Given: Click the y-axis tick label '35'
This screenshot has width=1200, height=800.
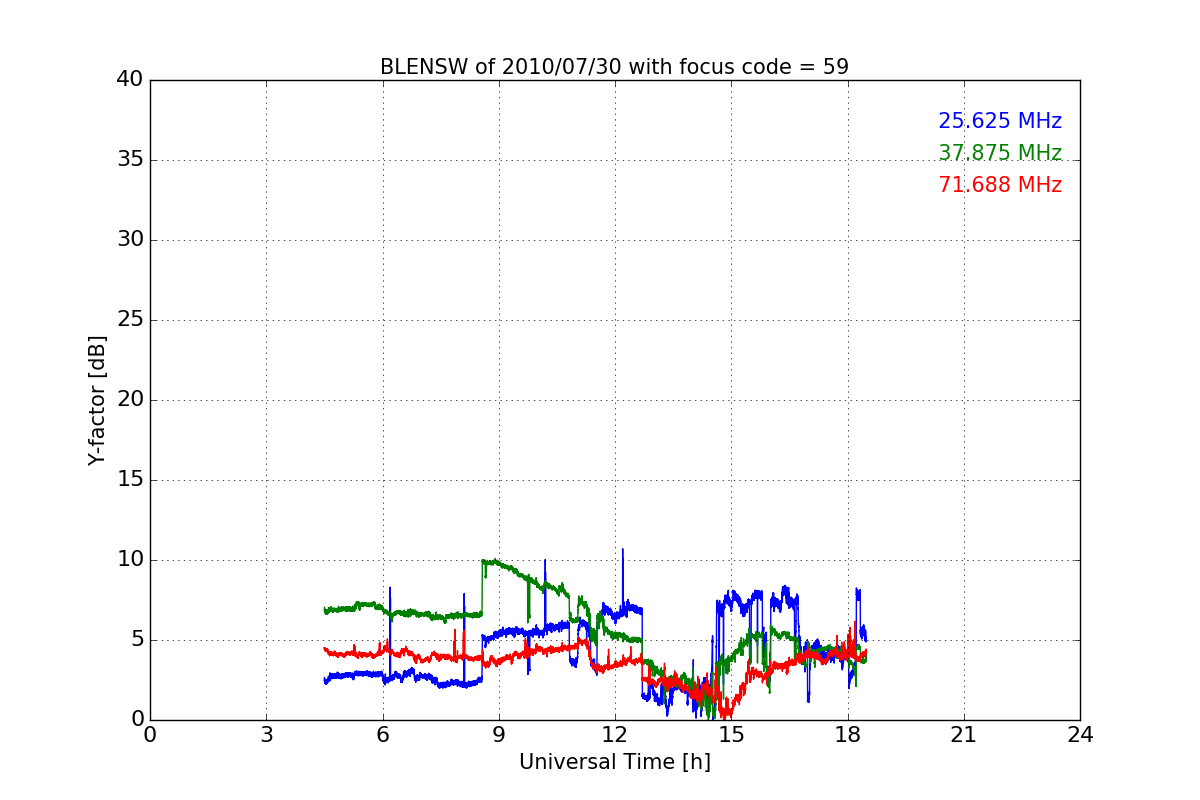Looking at the screenshot, I should pos(130,160).
